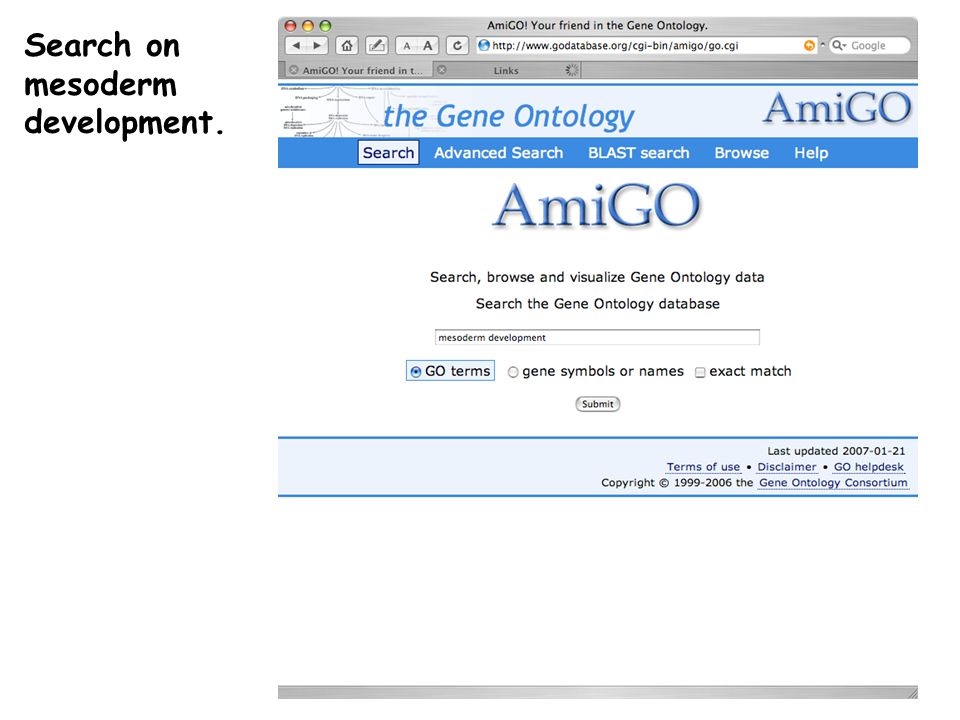The width and height of the screenshot is (960, 720).
Task: Click the URL address bar
Action: point(646,45)
